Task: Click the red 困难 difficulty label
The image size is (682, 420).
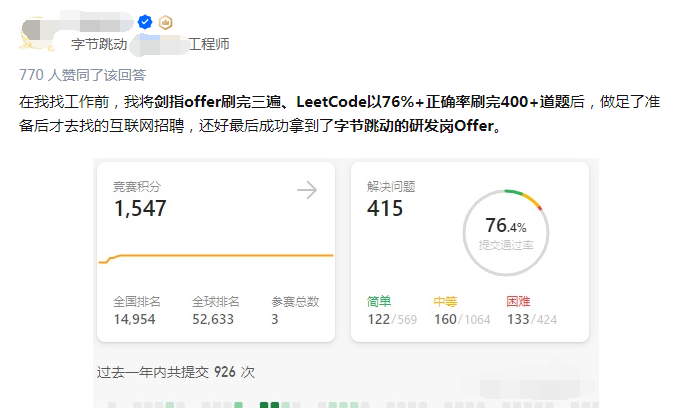Action: pos(518,301)
